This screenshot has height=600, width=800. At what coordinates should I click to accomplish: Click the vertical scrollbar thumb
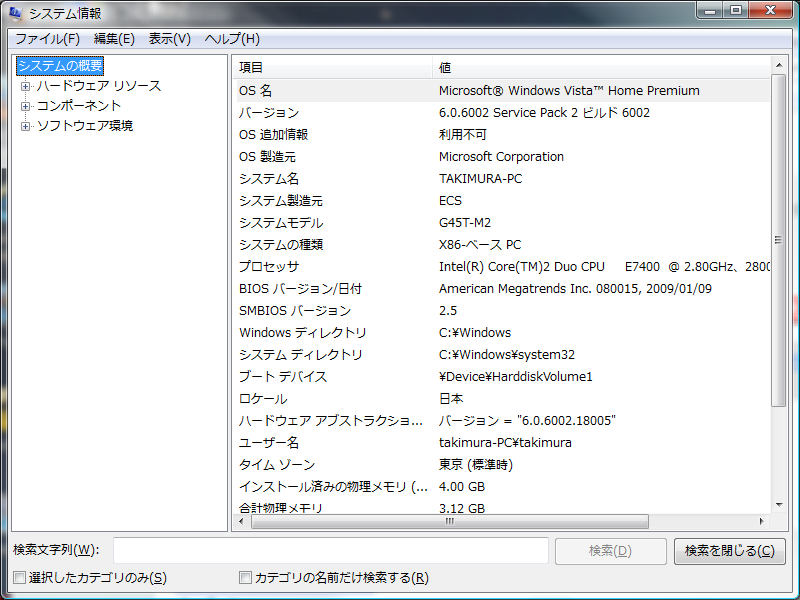click(779, 240)
